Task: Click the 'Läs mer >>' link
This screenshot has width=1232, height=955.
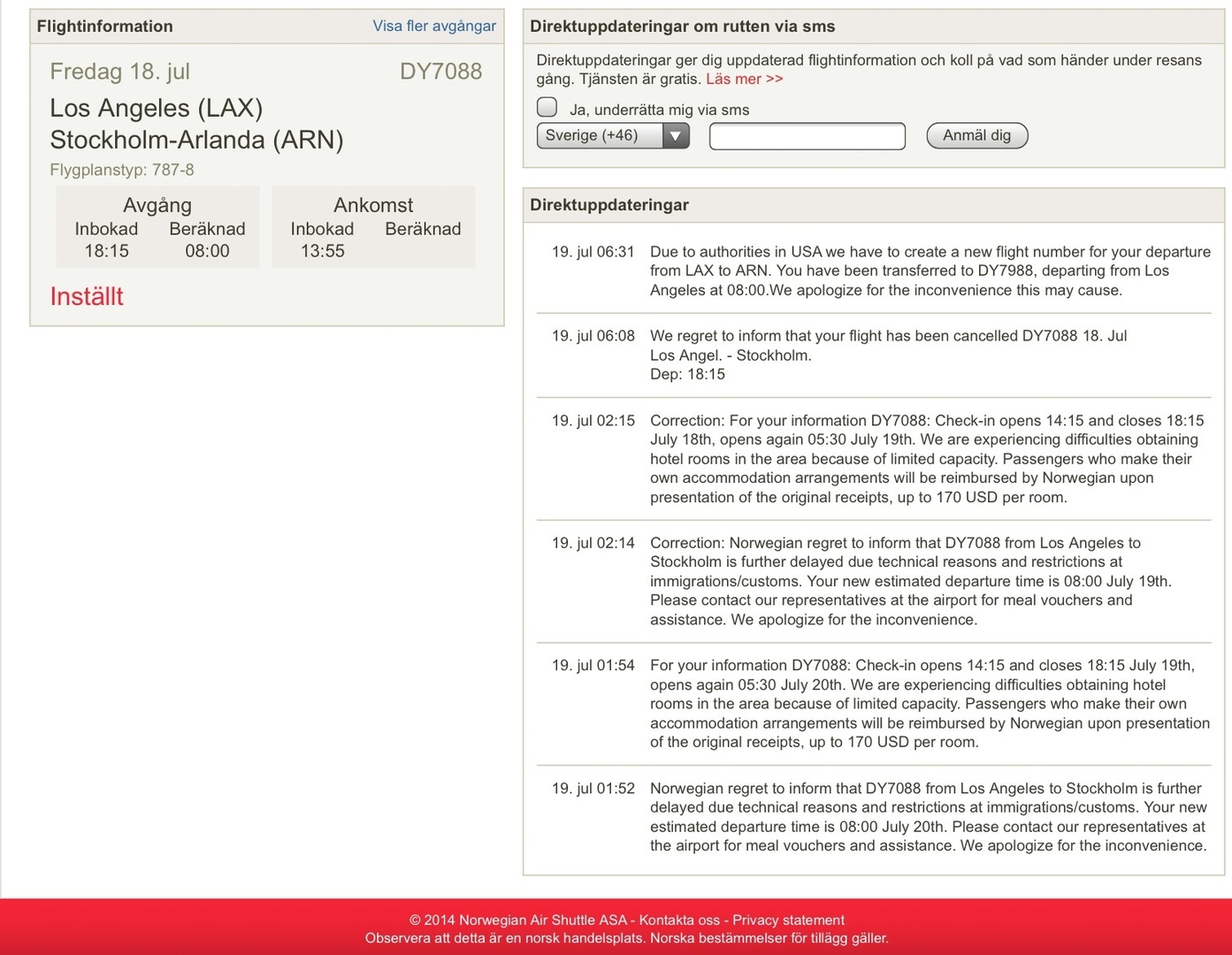Action: click(744, 79)
